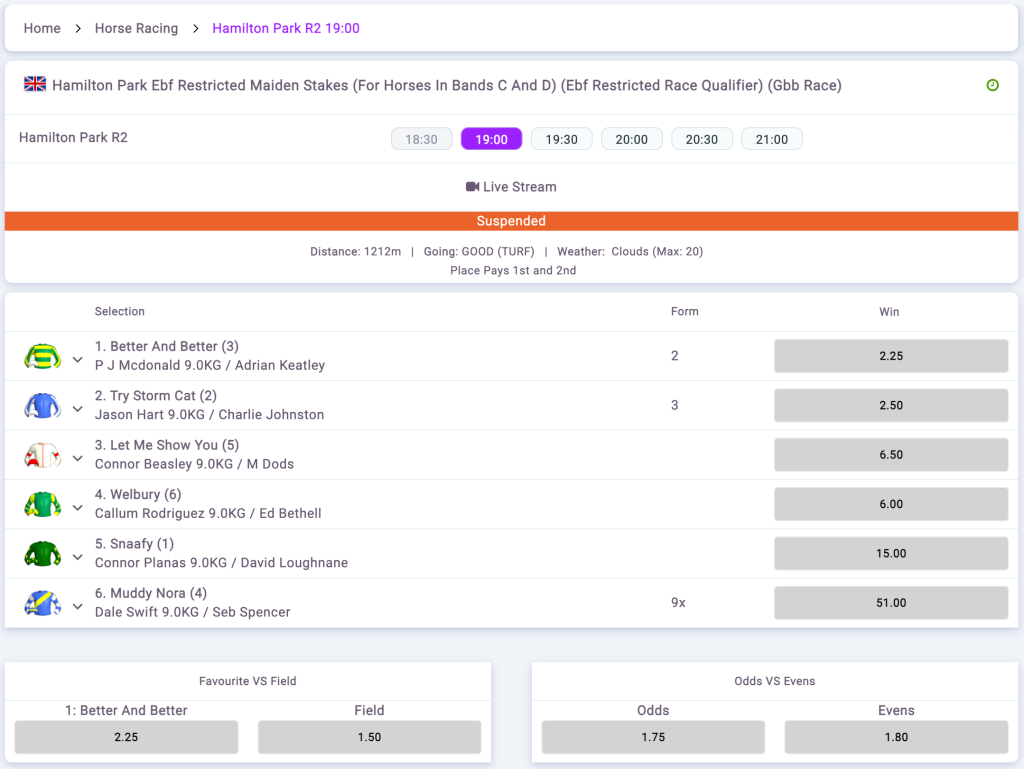Click the Better And Better jockey silk icon
Screen dimensions: 1024x769
point(43,357)
